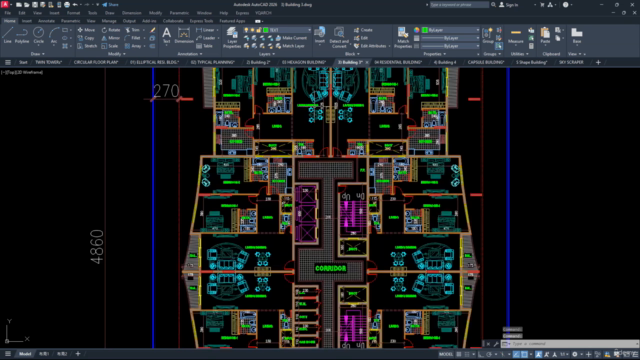Image resolution: width=640 pixels, height=360 pixels.
Task: Disable 2D object snap in status bar
Action: click(x=524, y=354)
